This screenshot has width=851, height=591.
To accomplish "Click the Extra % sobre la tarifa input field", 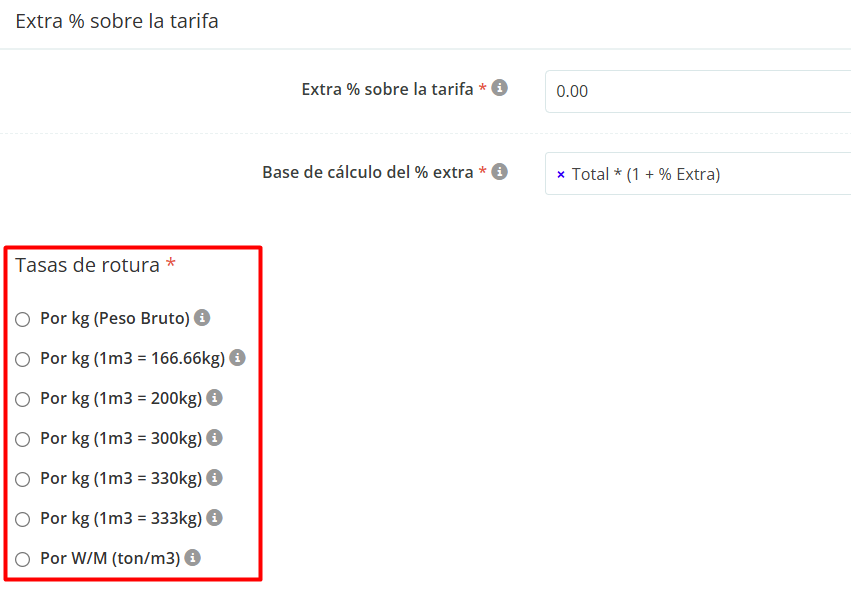I will tap(700, 91).
